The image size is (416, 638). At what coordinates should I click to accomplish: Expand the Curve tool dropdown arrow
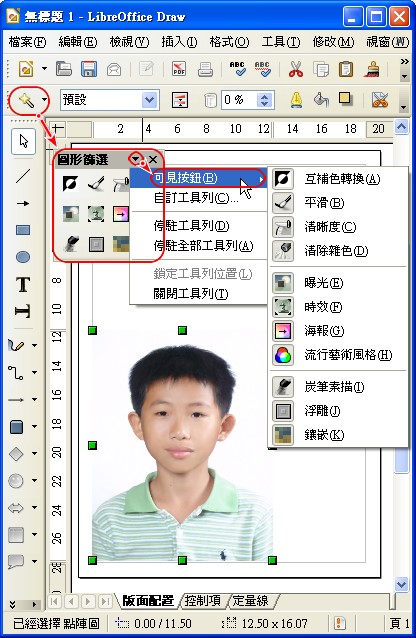35,345
